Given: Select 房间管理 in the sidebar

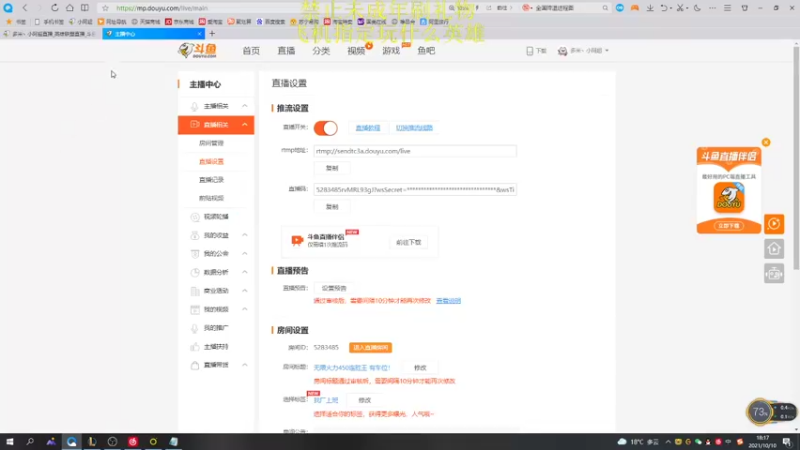Looking at the screenshot, I should click(211, 143).
